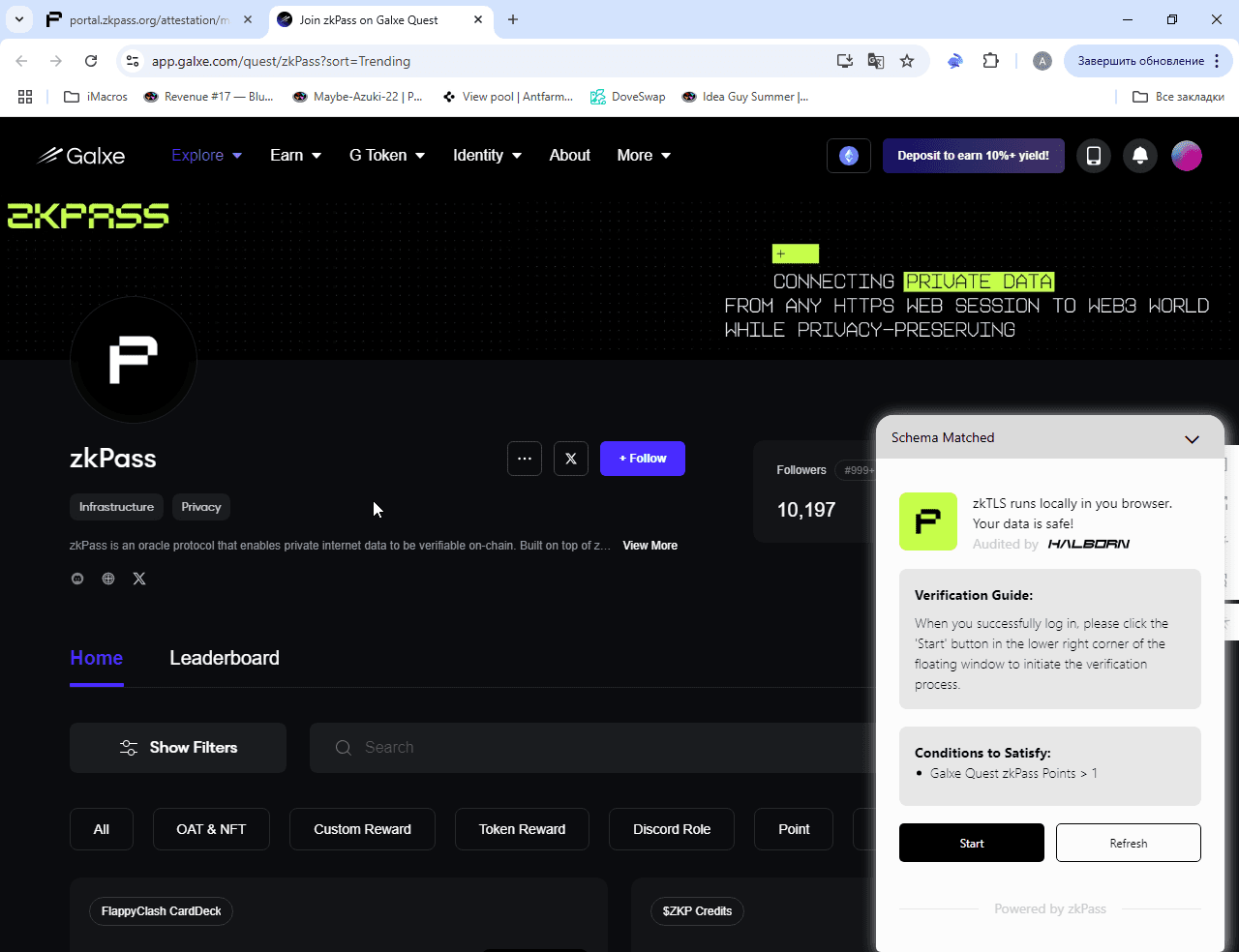Click the website globe icon under description
This screenshot has height=952, width=1239.
pyautogui.click(x=108, y=579)
